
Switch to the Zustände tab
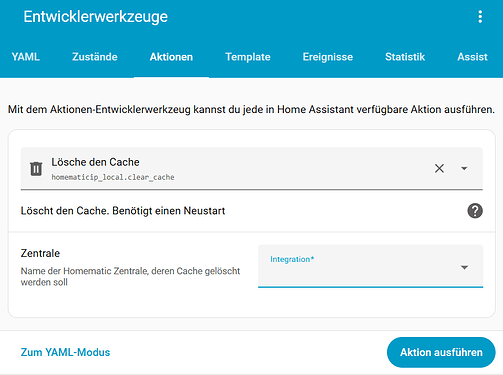pos(95,57)
